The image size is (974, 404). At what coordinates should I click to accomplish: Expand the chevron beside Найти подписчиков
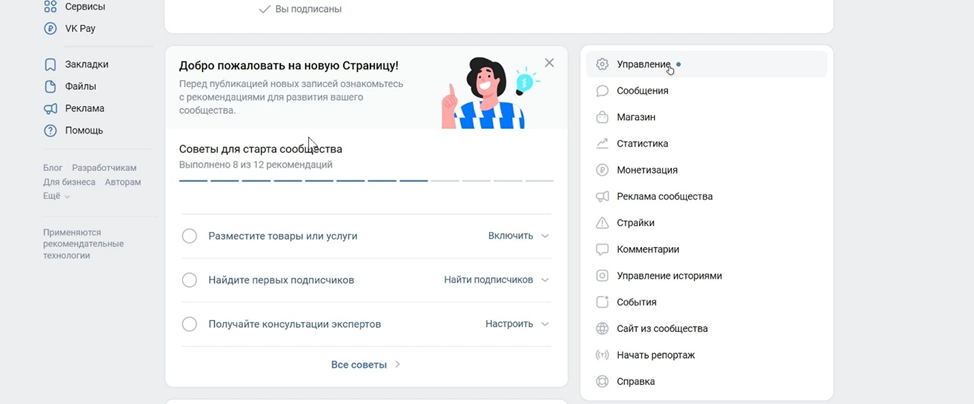pyautogui.click(x=545, y=280)
